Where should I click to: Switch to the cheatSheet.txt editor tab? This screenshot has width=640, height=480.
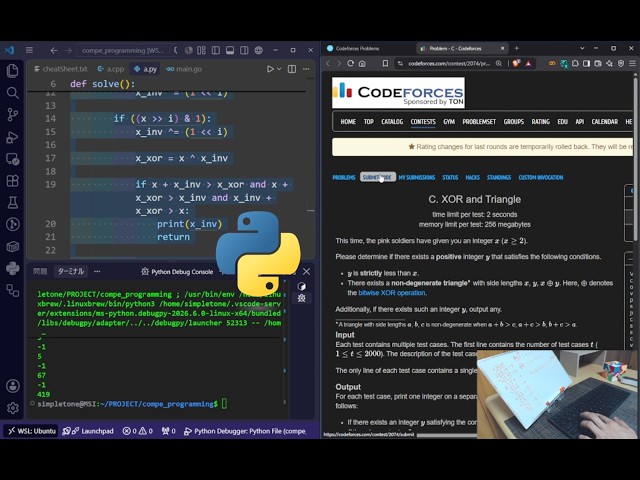[x=61, y=69]
